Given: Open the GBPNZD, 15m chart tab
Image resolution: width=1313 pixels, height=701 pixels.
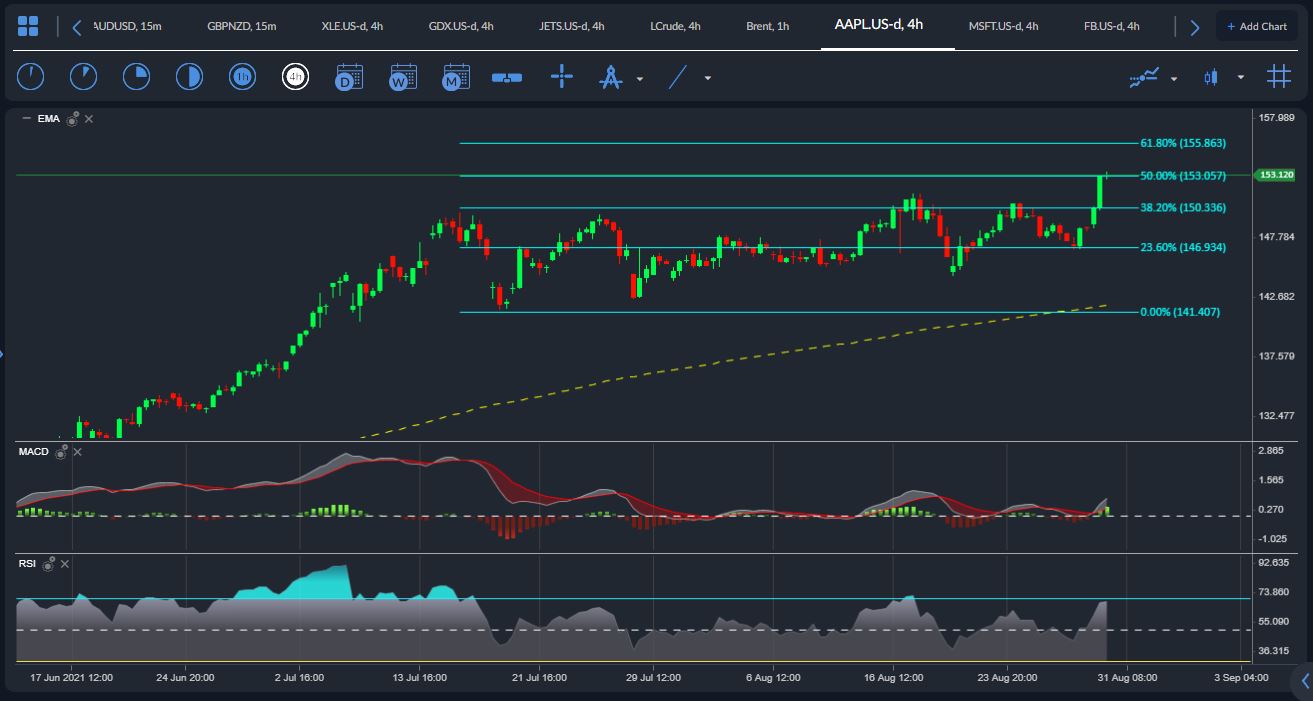Looking at the screenshot, I should click(x=242, y=26).
